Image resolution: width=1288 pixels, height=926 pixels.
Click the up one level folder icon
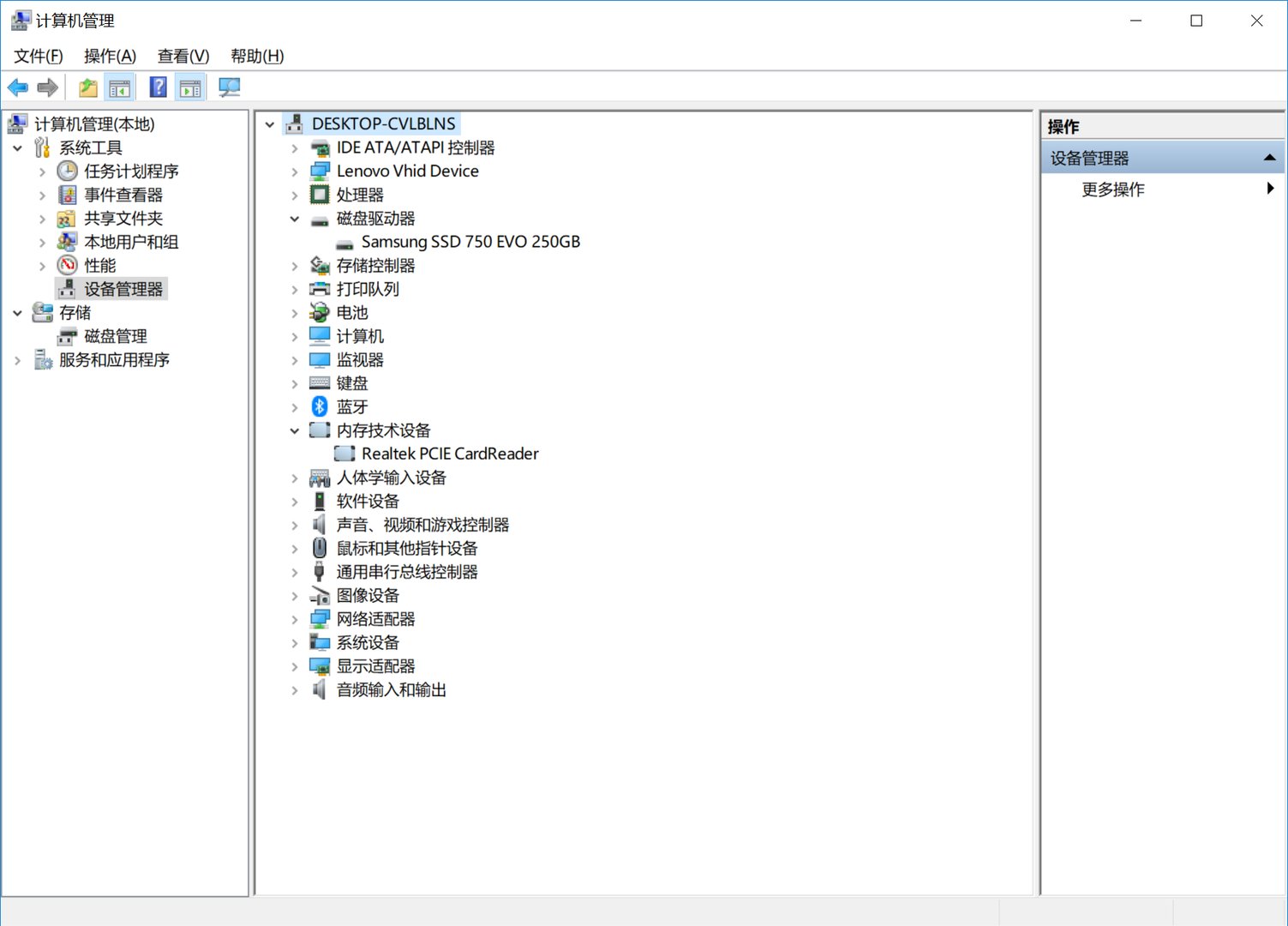(87, 87)
